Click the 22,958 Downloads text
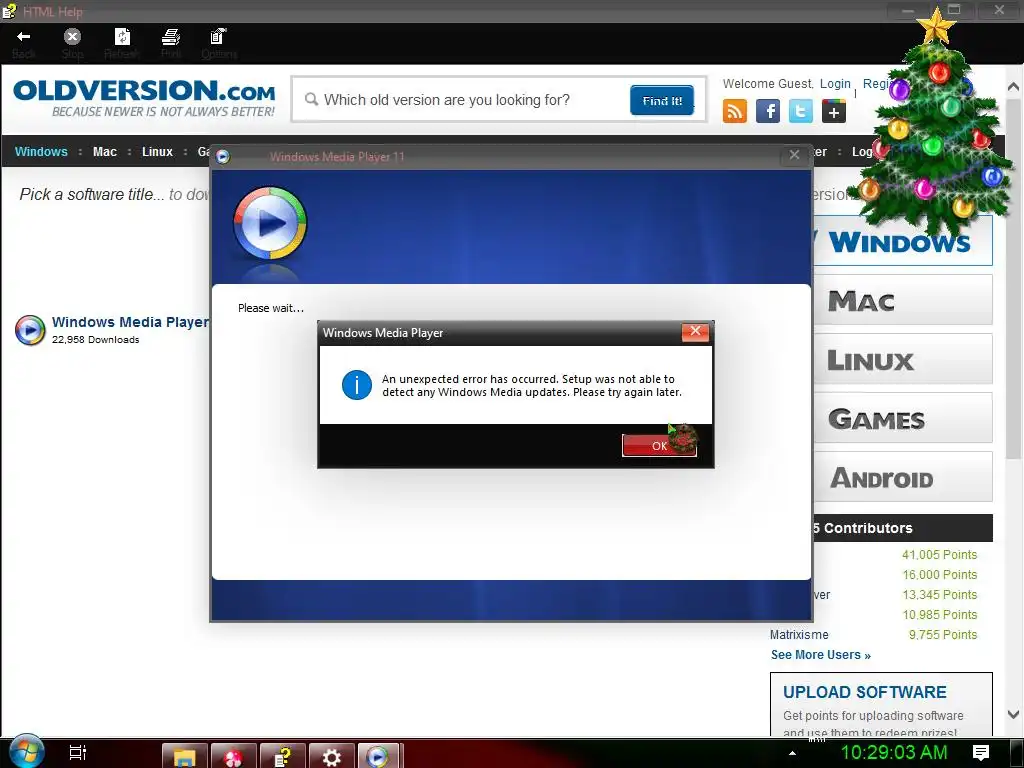1024x768 pixels. pyautogui.click(x=95, y=340)
